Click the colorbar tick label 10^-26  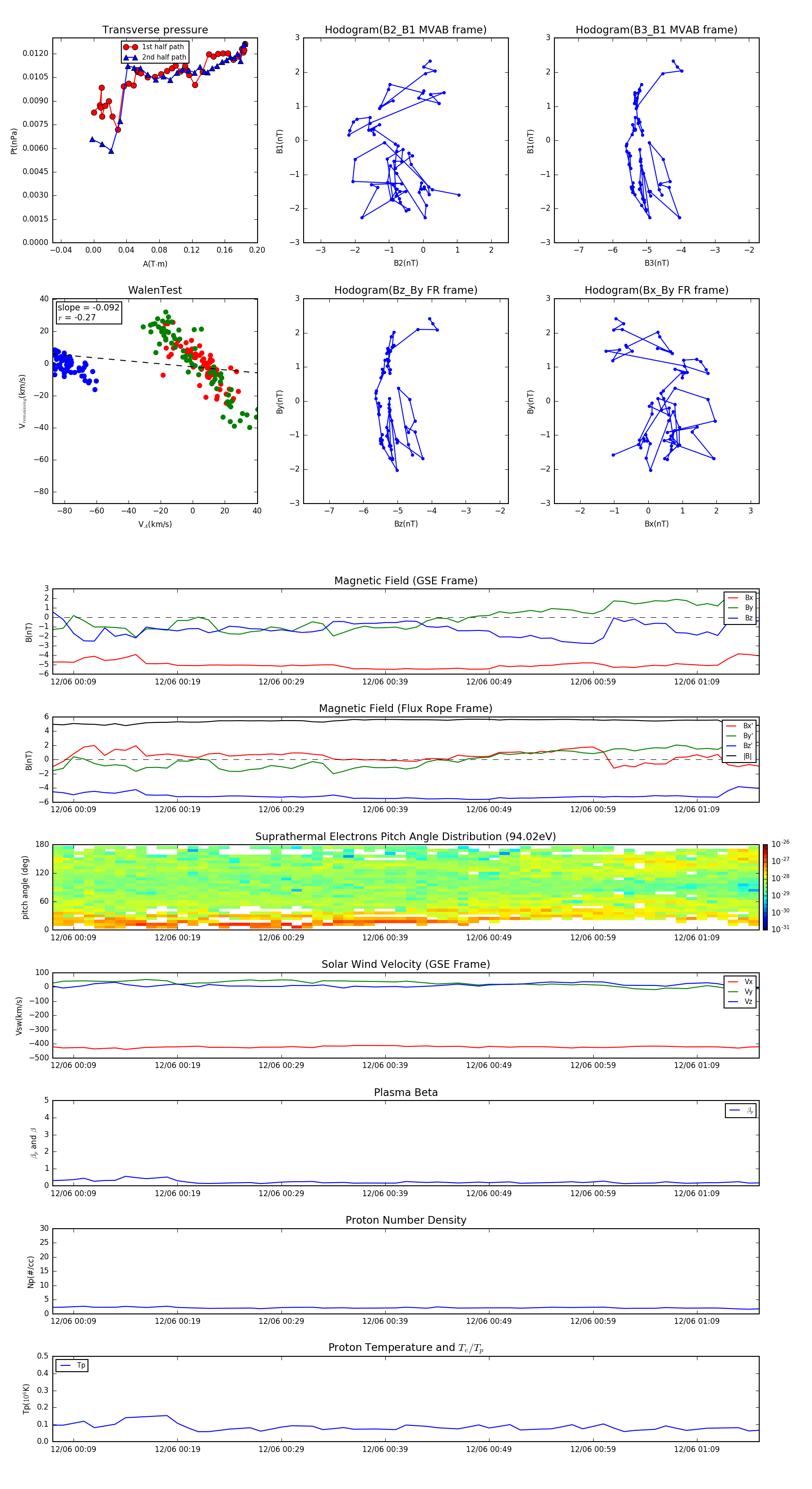[x=780, y=844]
